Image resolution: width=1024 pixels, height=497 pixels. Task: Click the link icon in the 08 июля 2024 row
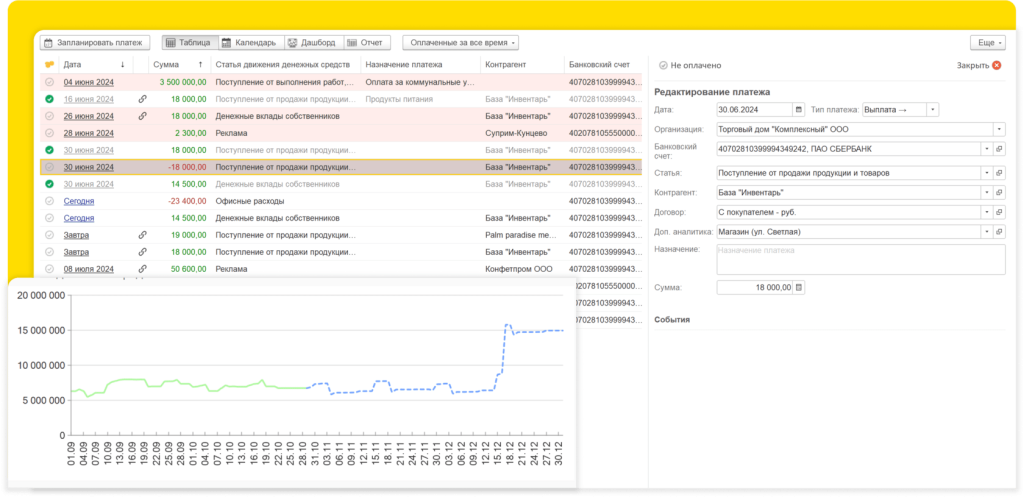[x=142, y=268]
